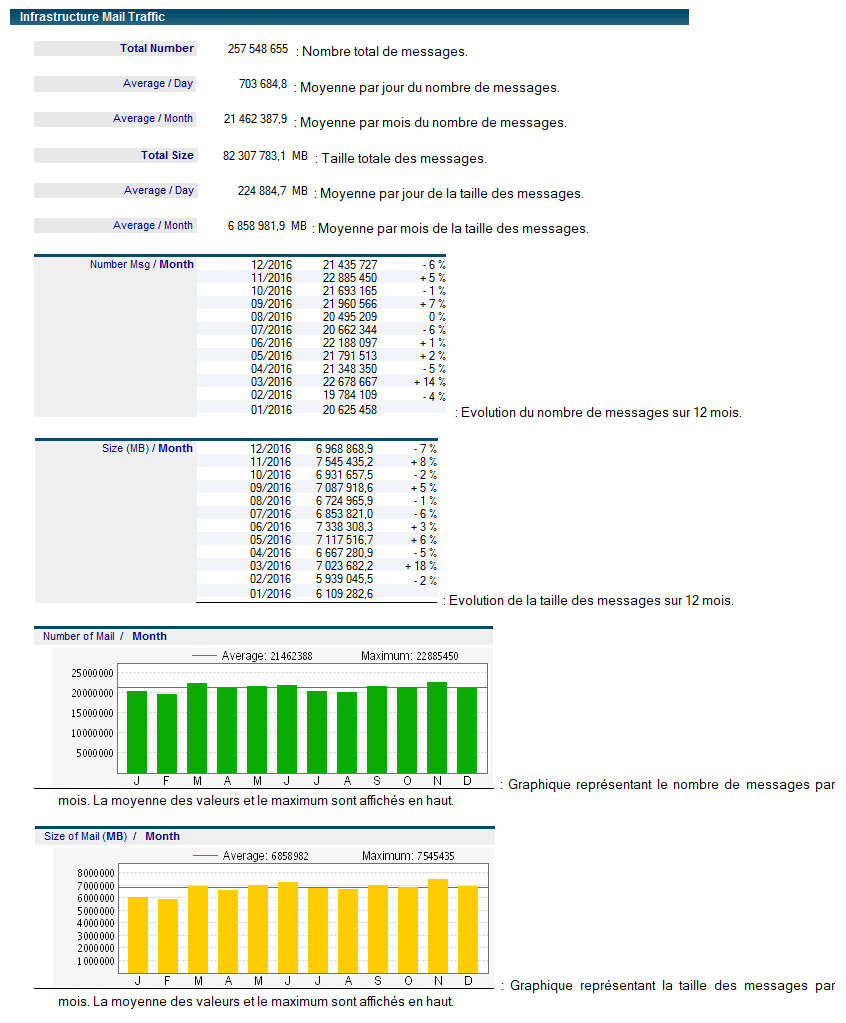Click size value 7 117 516,7

coord(344,540)
